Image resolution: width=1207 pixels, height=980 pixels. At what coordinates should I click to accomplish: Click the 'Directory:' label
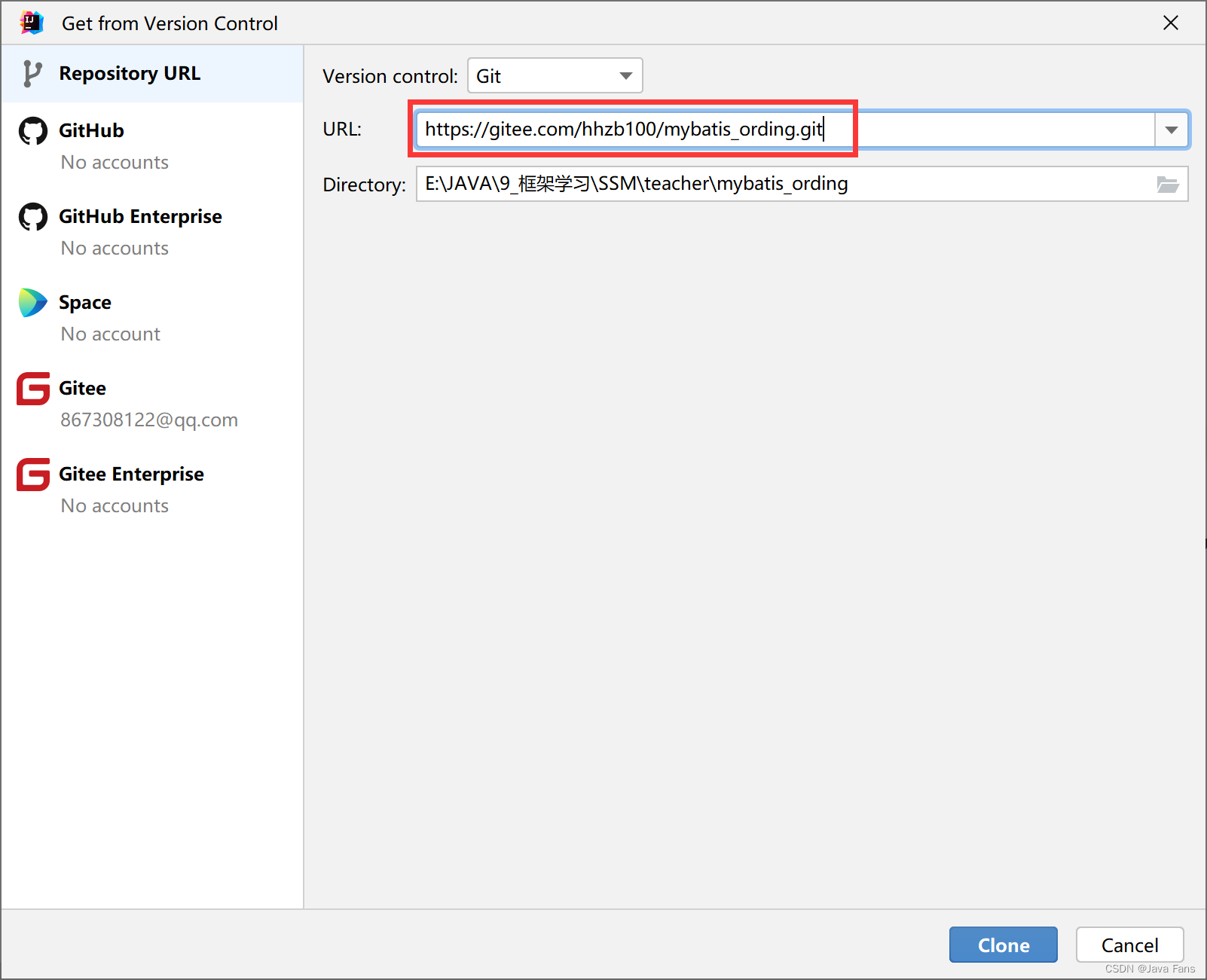[x=365, y=185]
